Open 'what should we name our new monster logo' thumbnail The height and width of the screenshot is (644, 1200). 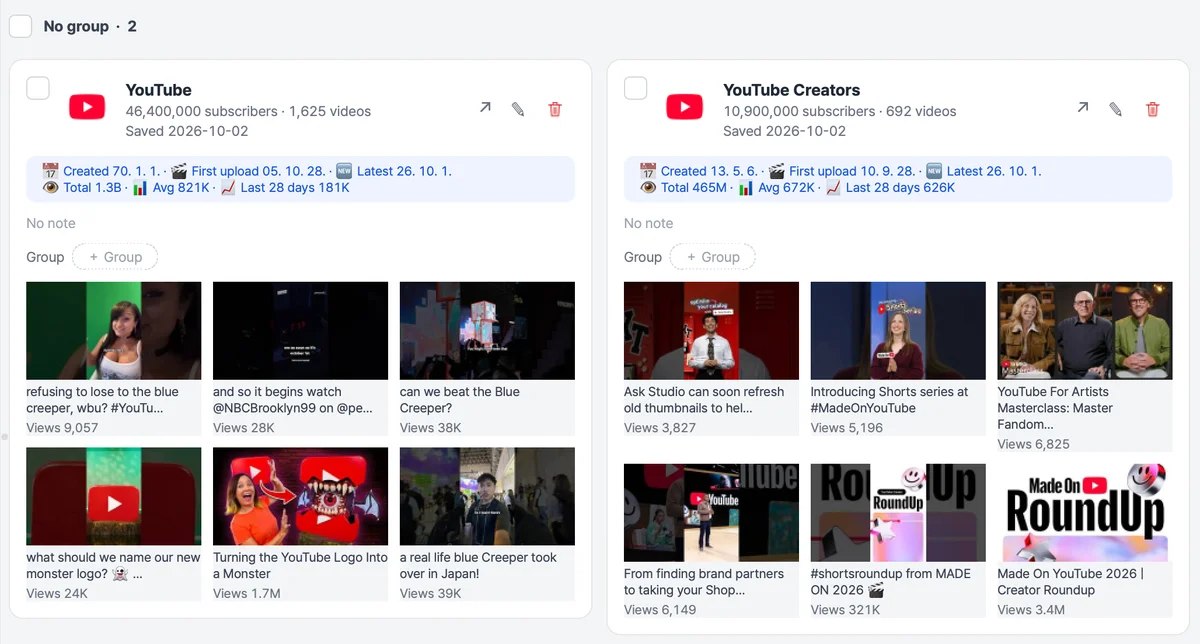coord(114,496)
